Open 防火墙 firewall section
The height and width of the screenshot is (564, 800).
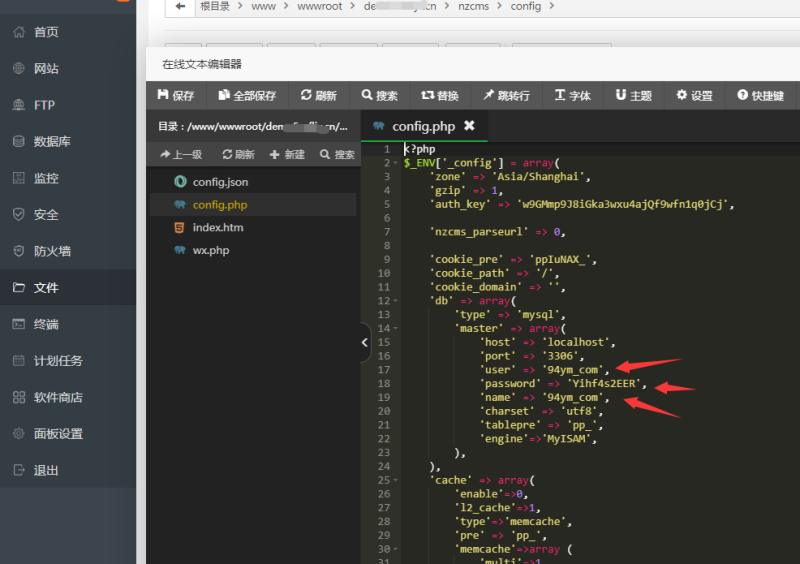click(52, 251)
